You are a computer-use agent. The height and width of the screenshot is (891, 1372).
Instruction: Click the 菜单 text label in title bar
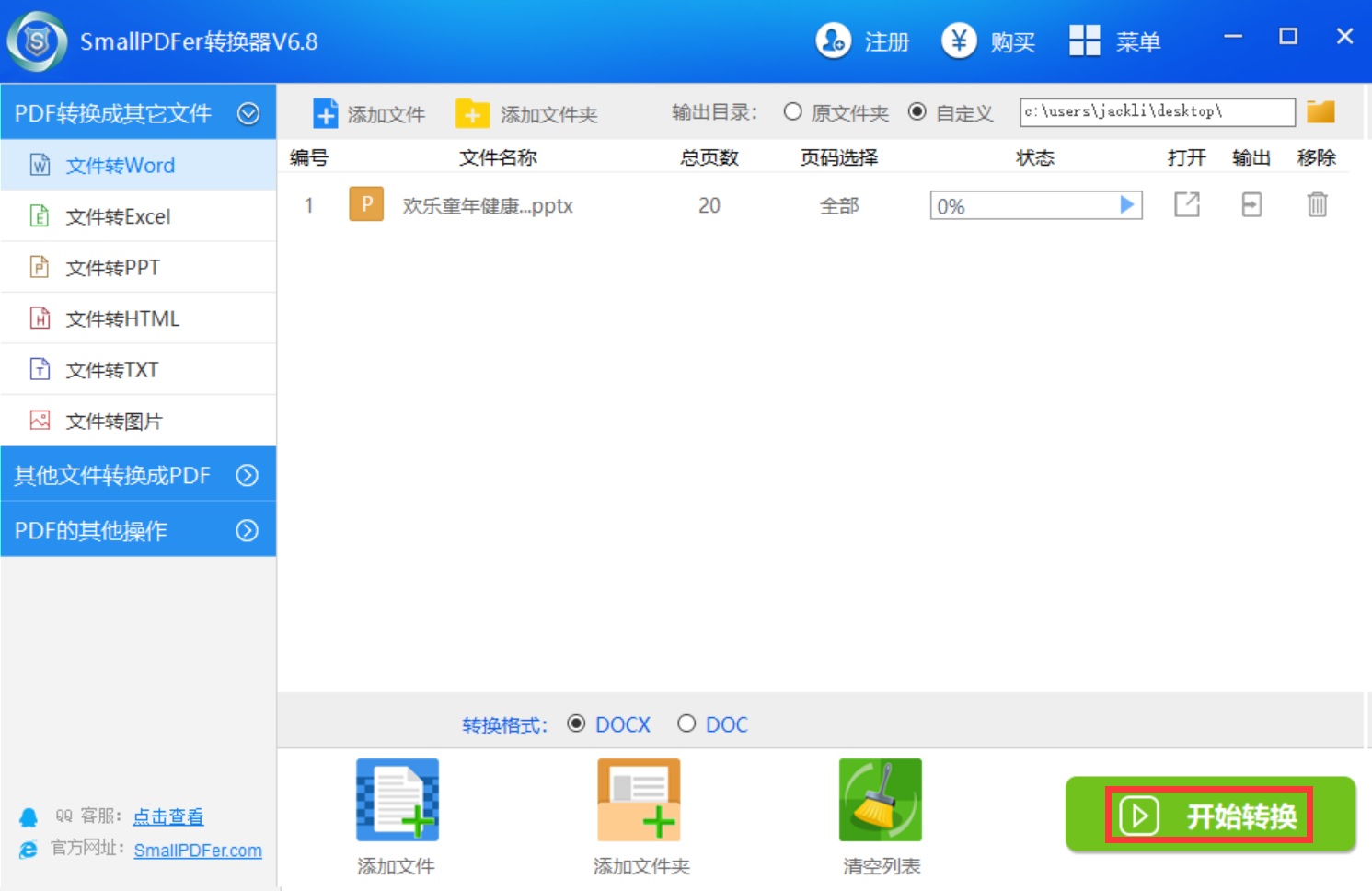[x=1138, y=41]
